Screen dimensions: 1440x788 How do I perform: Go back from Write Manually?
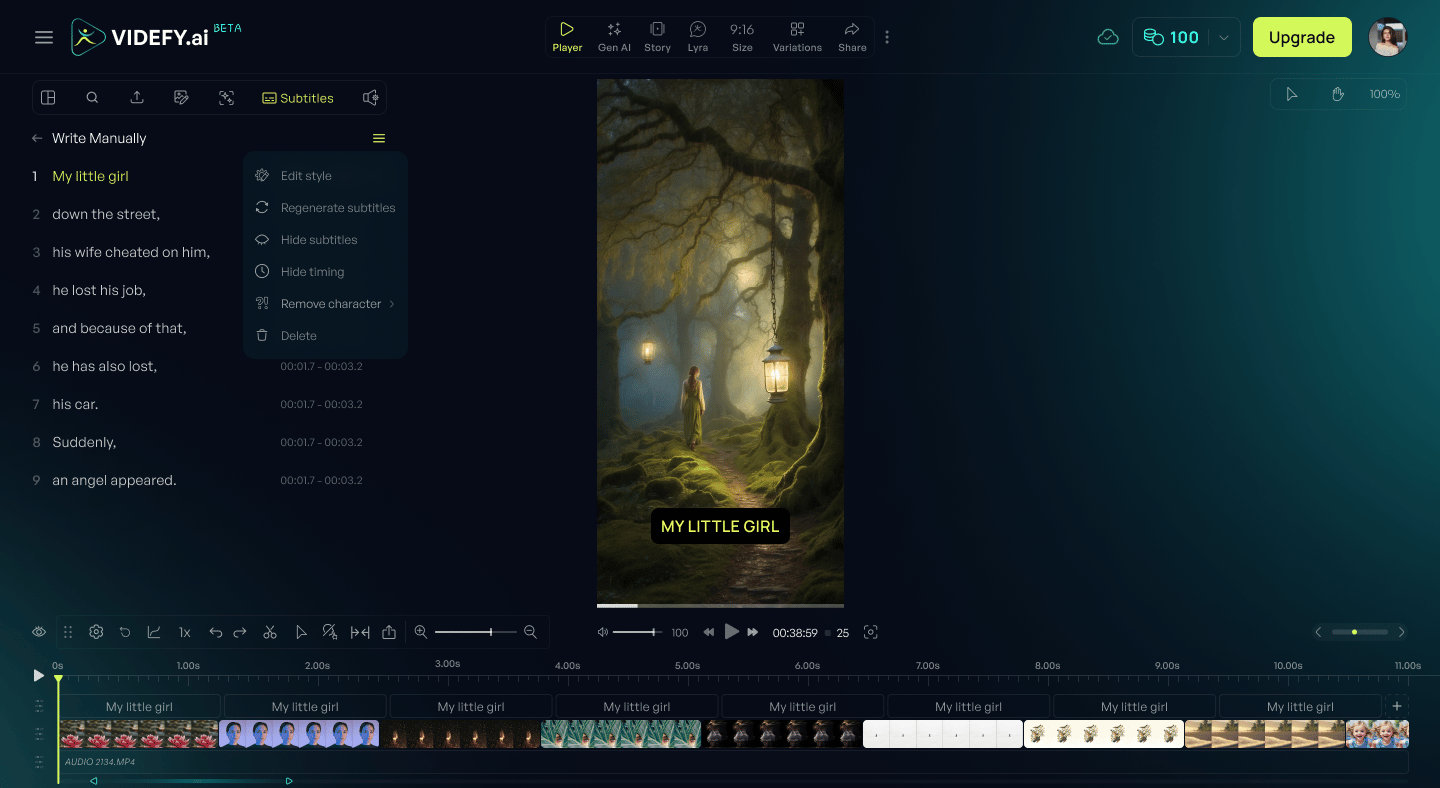[37, 138]
